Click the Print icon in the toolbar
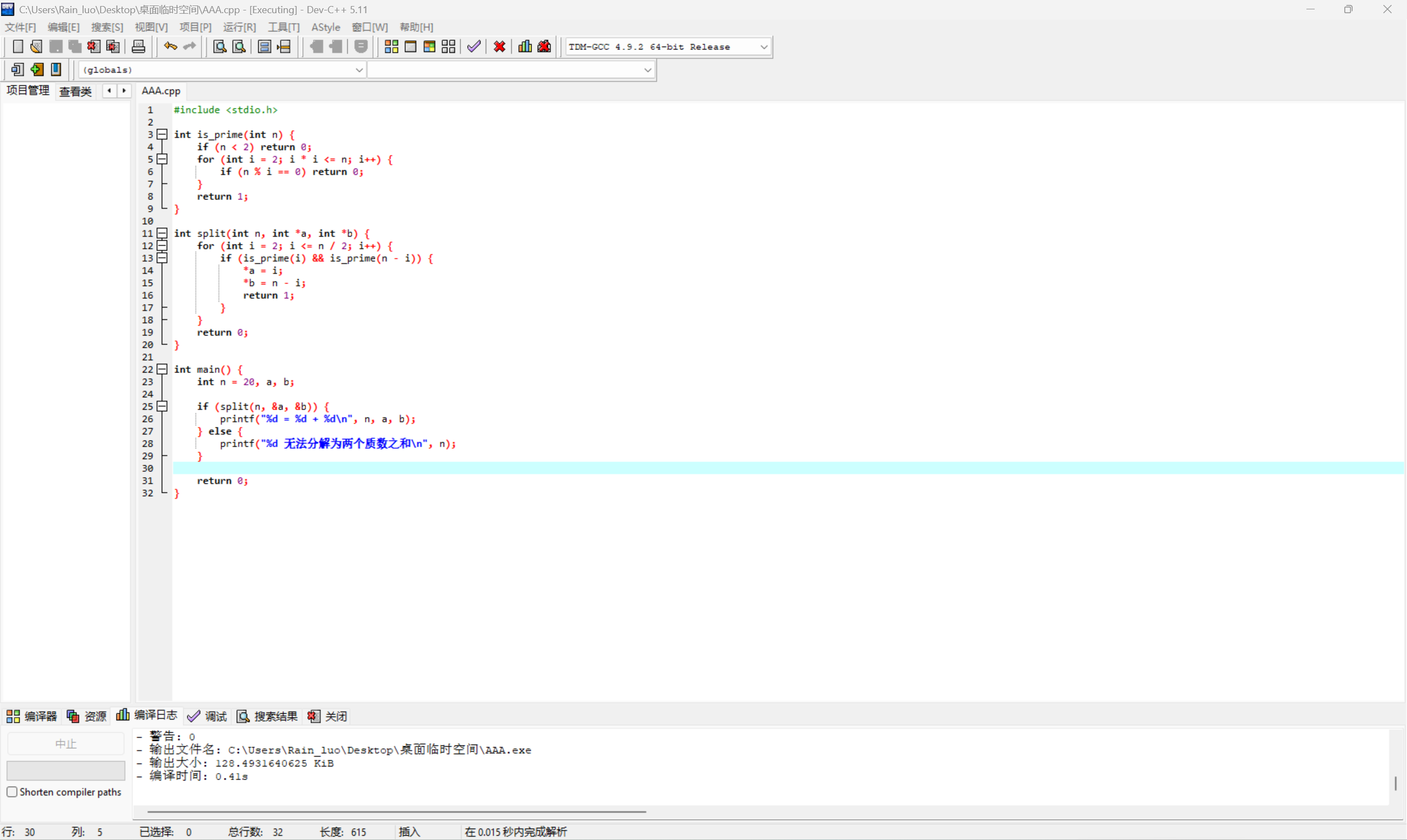 [x=138, y=46]
